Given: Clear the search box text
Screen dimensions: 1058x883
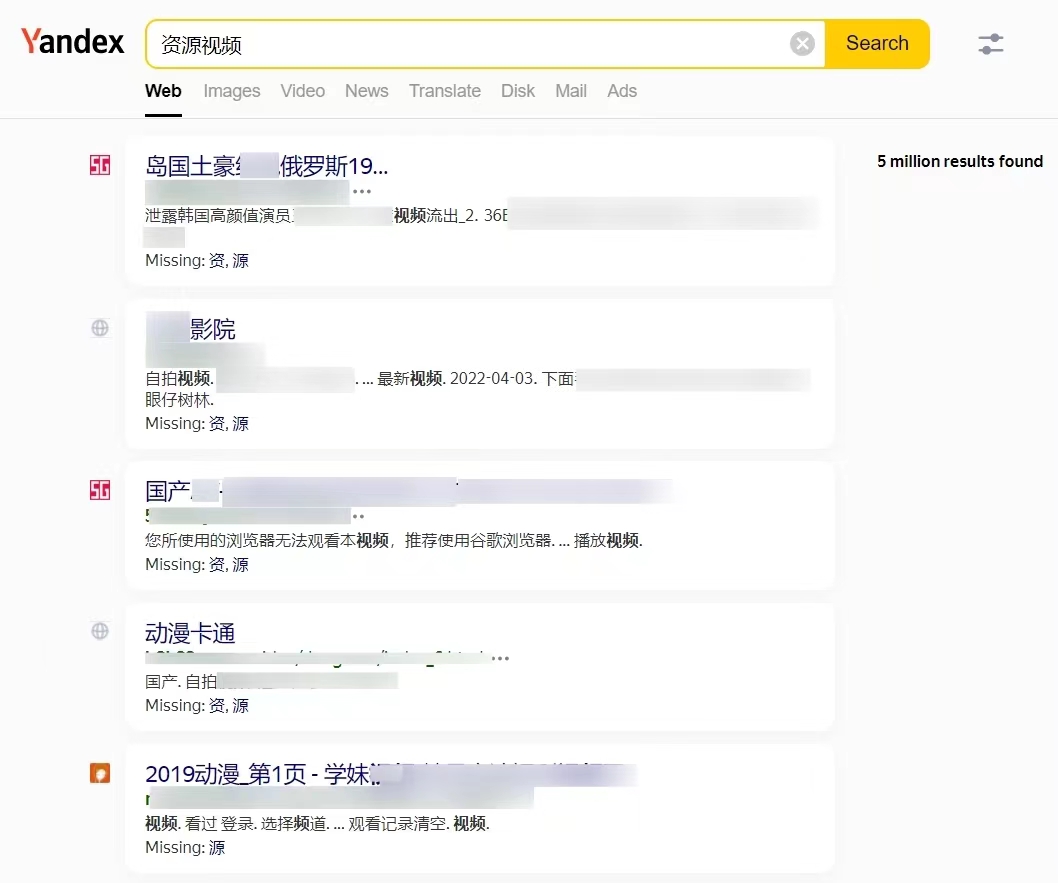Looking at the screenshot, I should (802, 44).
